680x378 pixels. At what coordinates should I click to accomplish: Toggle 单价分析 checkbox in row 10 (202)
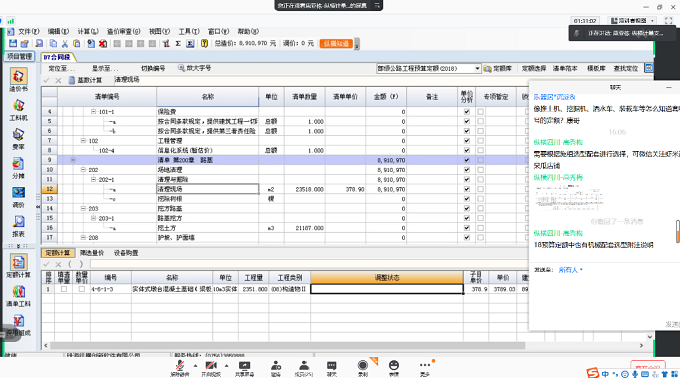pyautogui.click(x=467, y=170)
